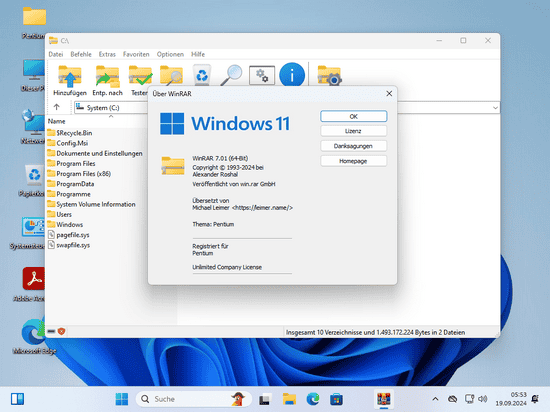
Task: Sort the list by Name column header
Action: (x=56, y=121)
